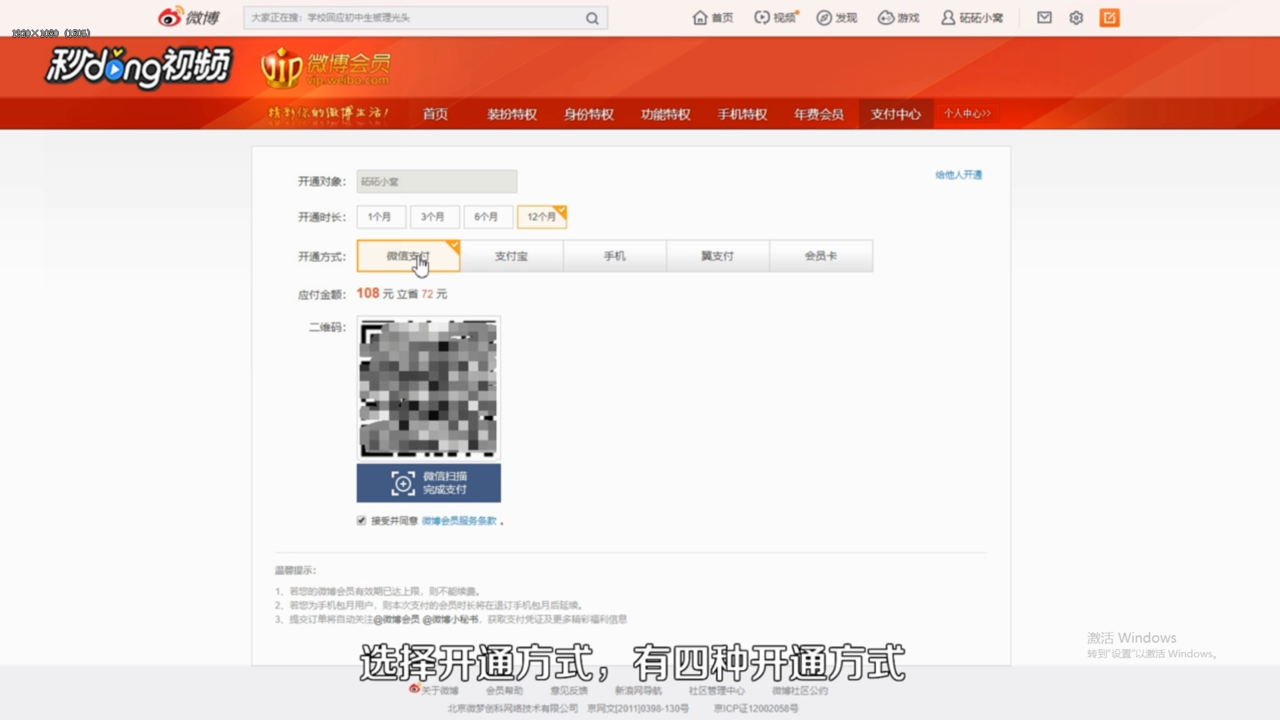Select the 12个月 duration option
Viewport: 1280px width, 720px height.
pyautogui.click(x=542, y=217)
